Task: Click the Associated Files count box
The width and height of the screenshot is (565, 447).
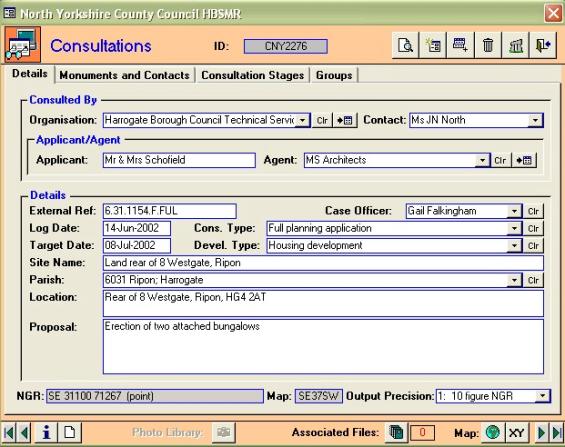Action: click(x=422, y=432)
